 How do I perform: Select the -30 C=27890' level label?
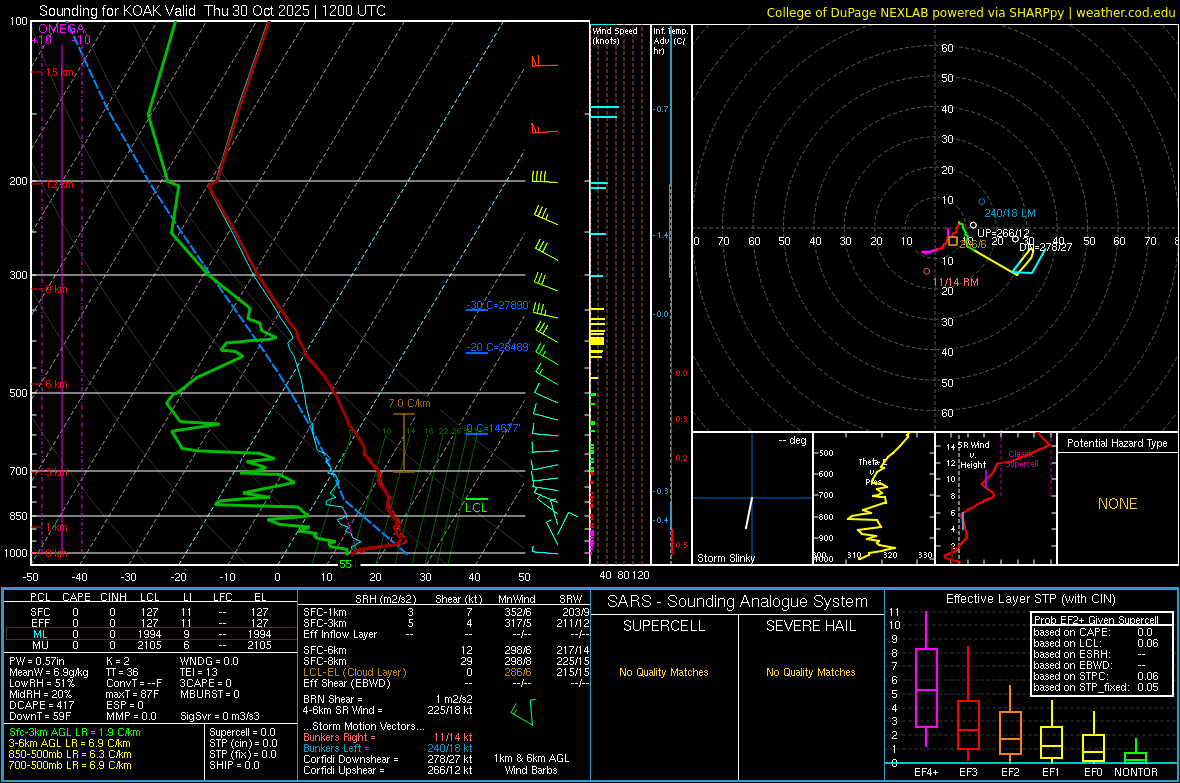[498, 305]
